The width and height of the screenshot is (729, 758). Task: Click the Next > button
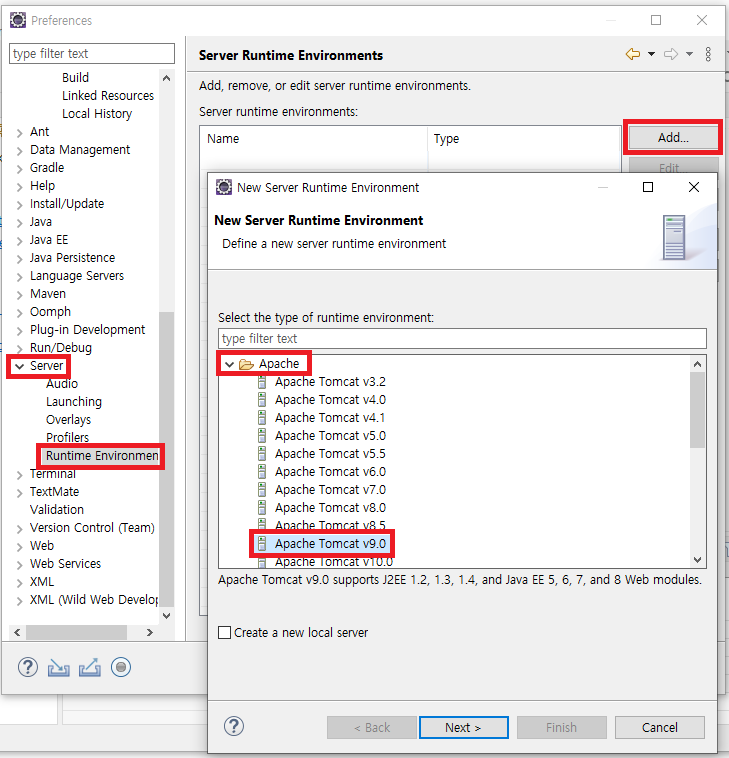coord(464,727)
